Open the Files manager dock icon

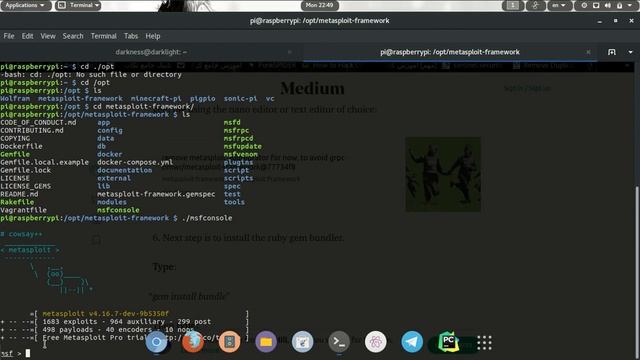pyautogui.click(x=266, y=342)
